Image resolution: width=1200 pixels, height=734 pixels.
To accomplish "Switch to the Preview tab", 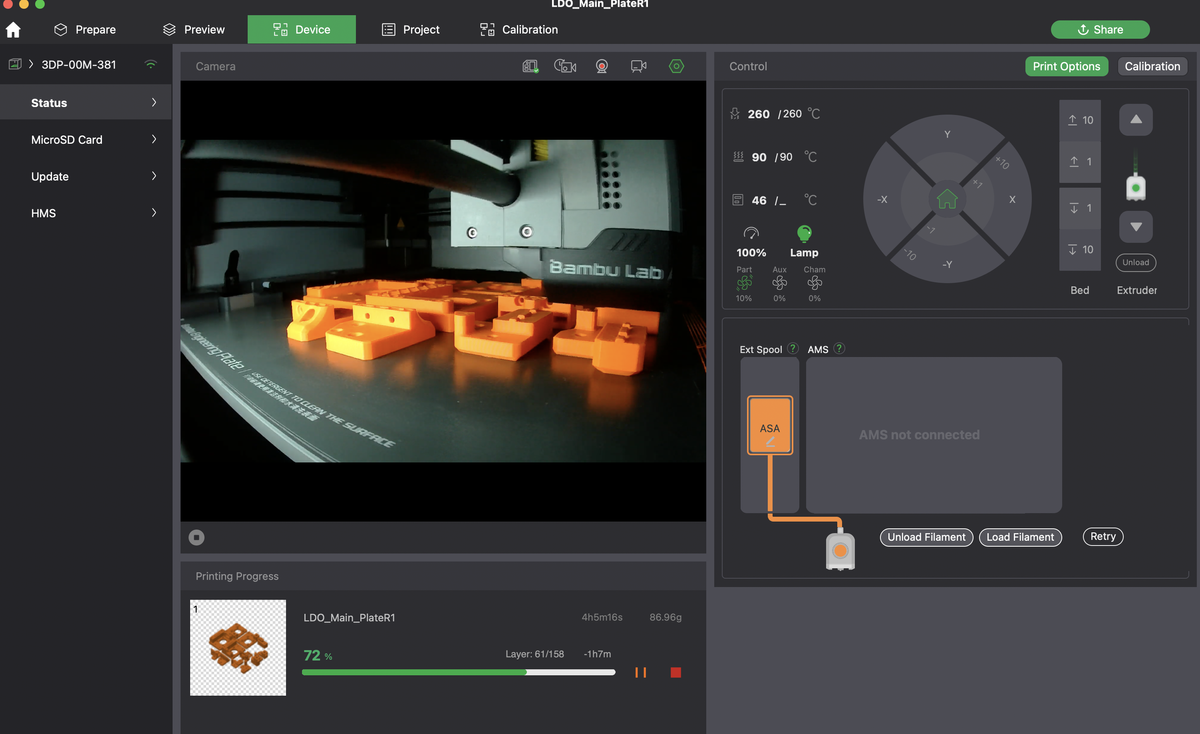I will (194, 29).
